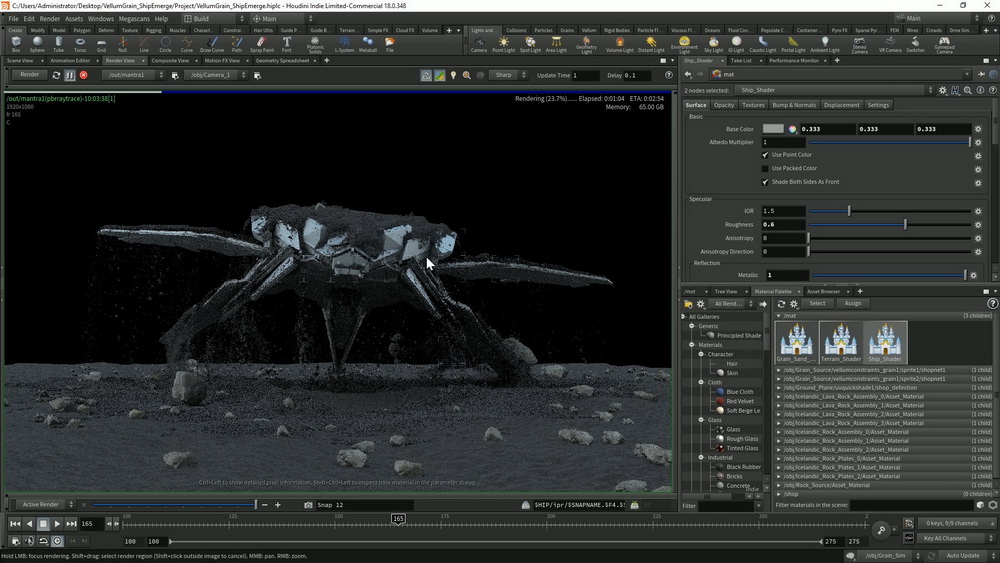Screen dimensions: 1000x563
Task: Click the frame 165 timeline marker
Action: 399,519
